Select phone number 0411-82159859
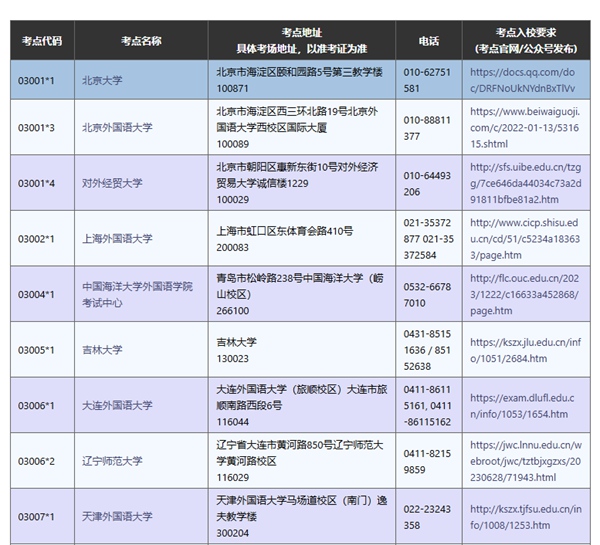The height and width of the screenshot is (545, 600). tap(427, 461)
